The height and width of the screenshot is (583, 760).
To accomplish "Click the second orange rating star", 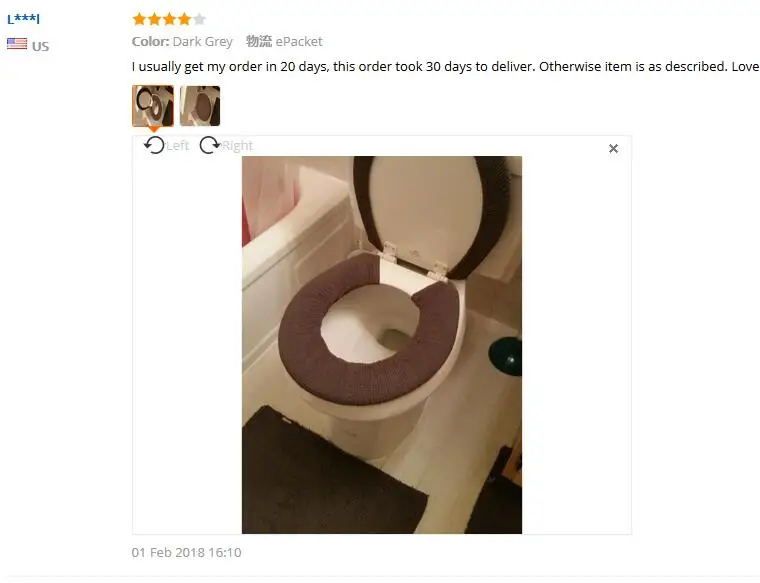I will [x=154, y=19].
